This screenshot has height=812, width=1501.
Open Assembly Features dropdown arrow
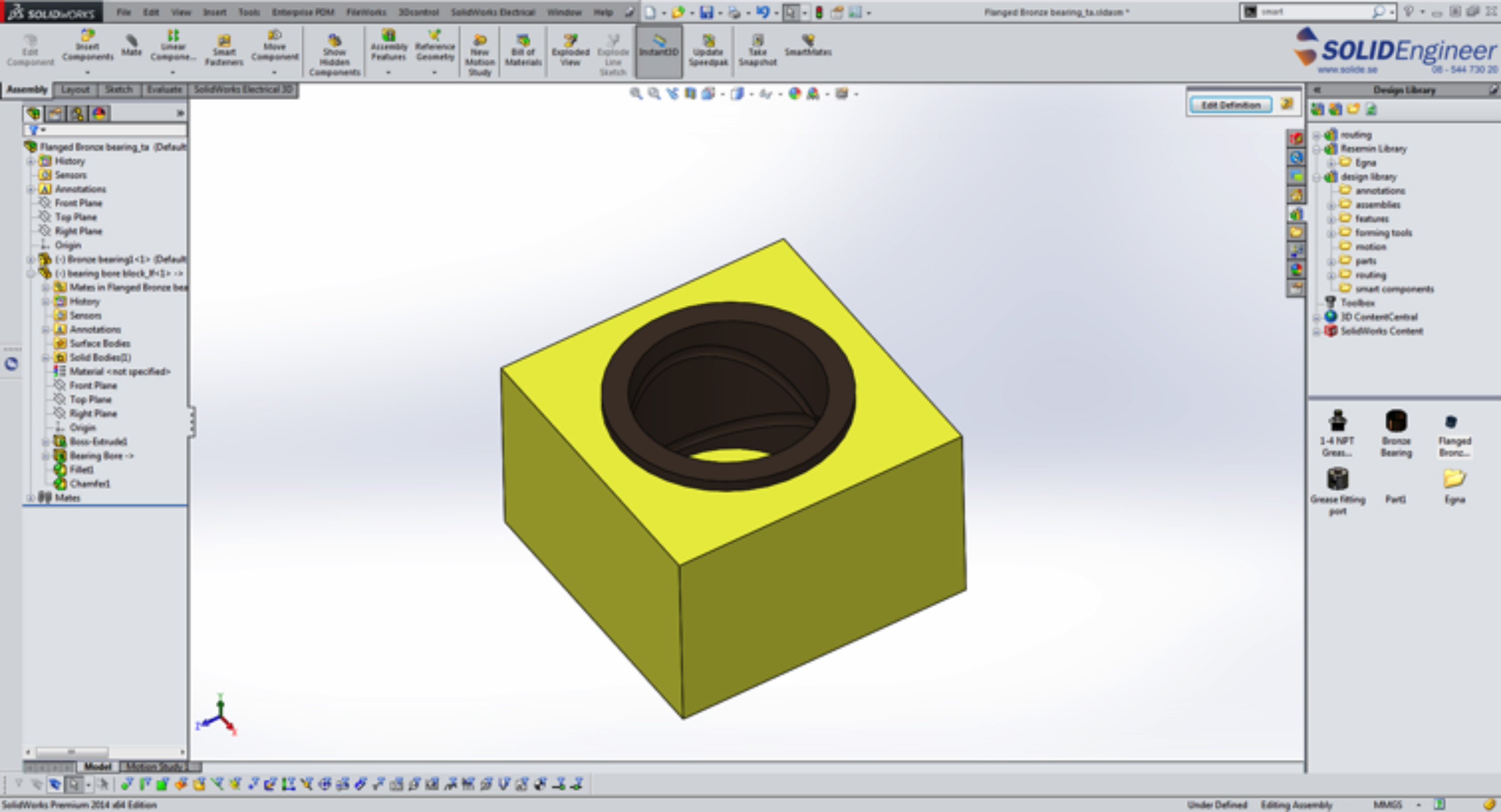coord(388,73)
